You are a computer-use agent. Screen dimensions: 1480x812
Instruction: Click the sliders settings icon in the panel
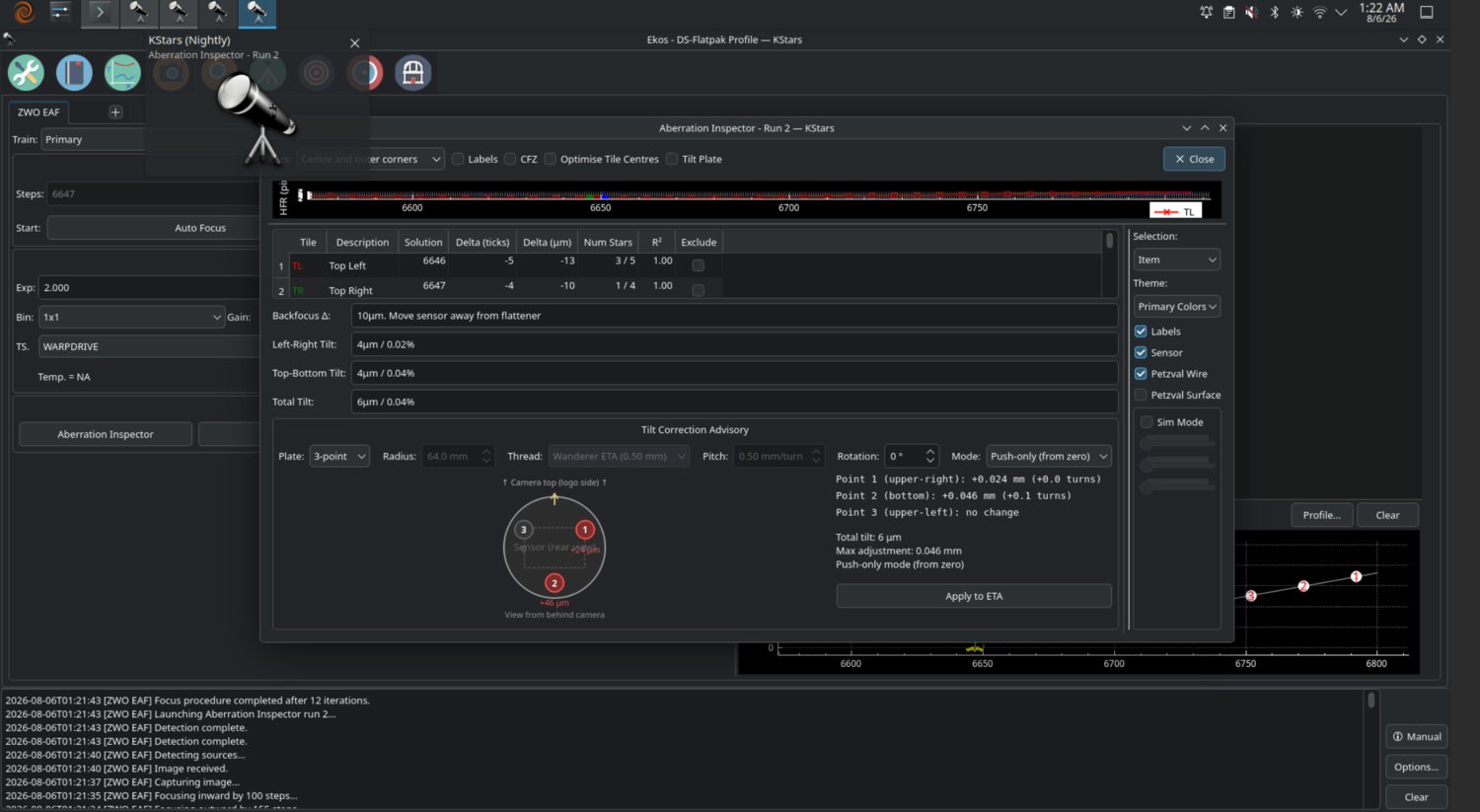(60, 13)
